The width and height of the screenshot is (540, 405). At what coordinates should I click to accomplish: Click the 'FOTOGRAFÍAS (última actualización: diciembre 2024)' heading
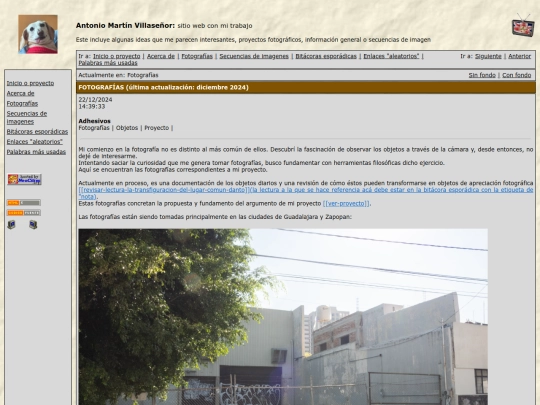(163, 87)
